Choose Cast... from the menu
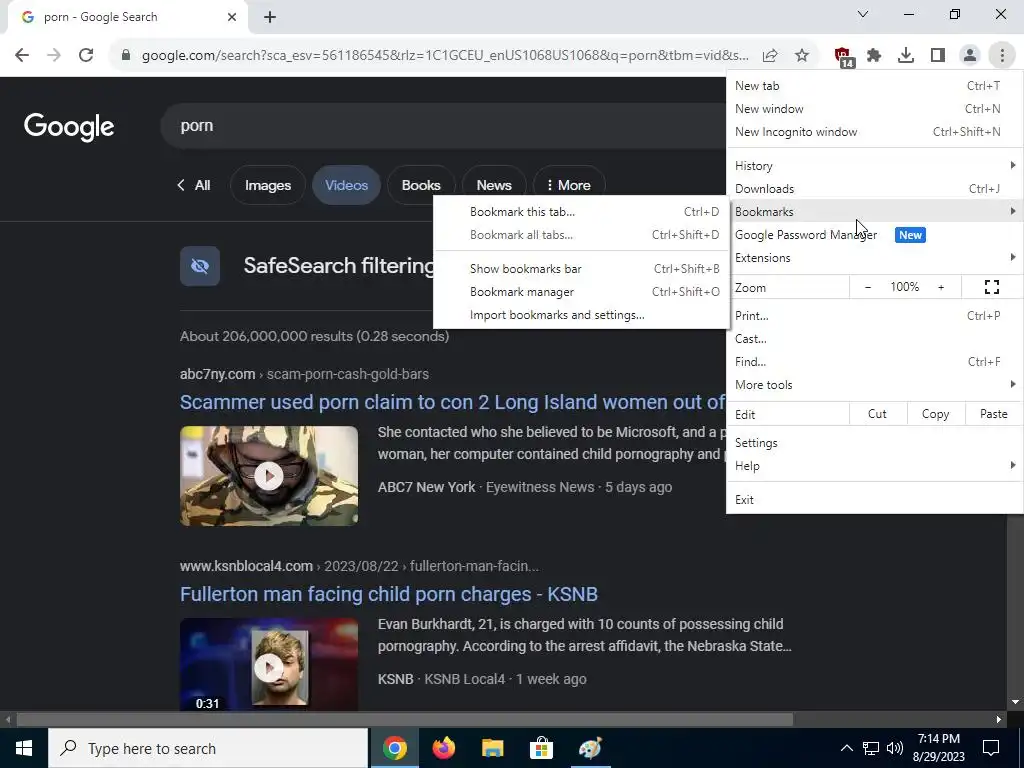The image size is (1024, 768). coord(874,339)
